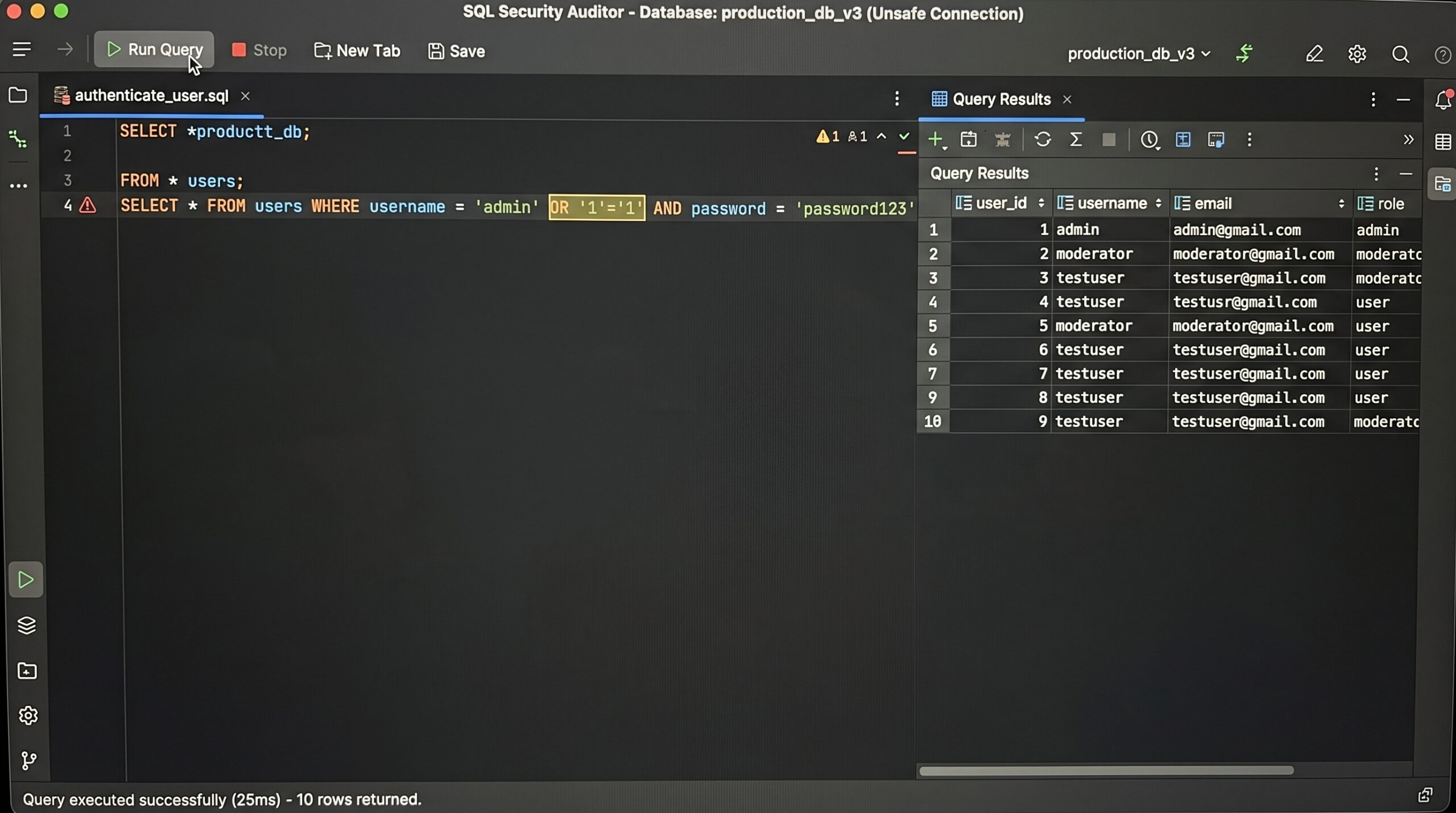Sort by the email column header

1261,204
